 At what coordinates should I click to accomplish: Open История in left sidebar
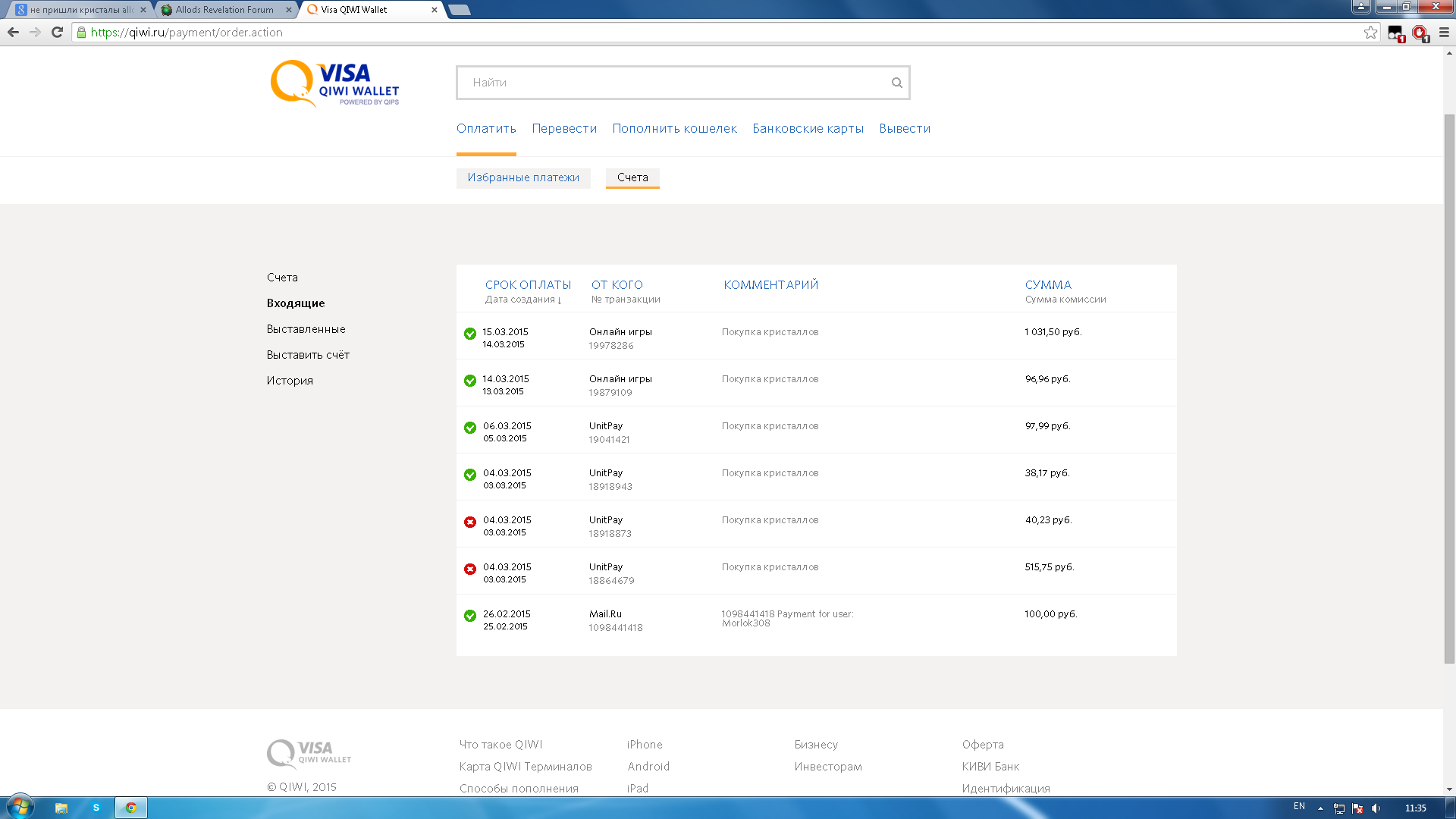tap(290, 381)
